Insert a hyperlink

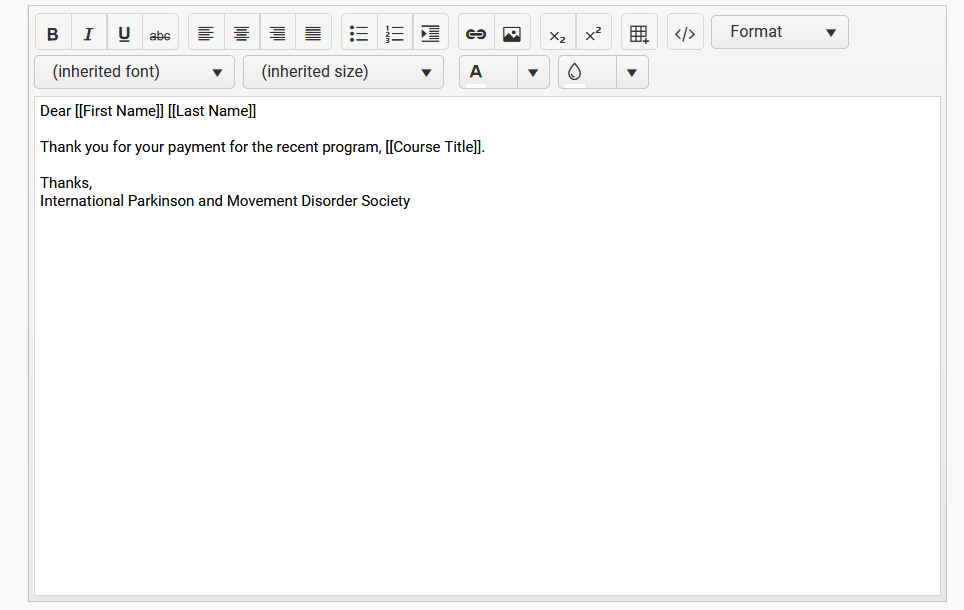[476, 33]
